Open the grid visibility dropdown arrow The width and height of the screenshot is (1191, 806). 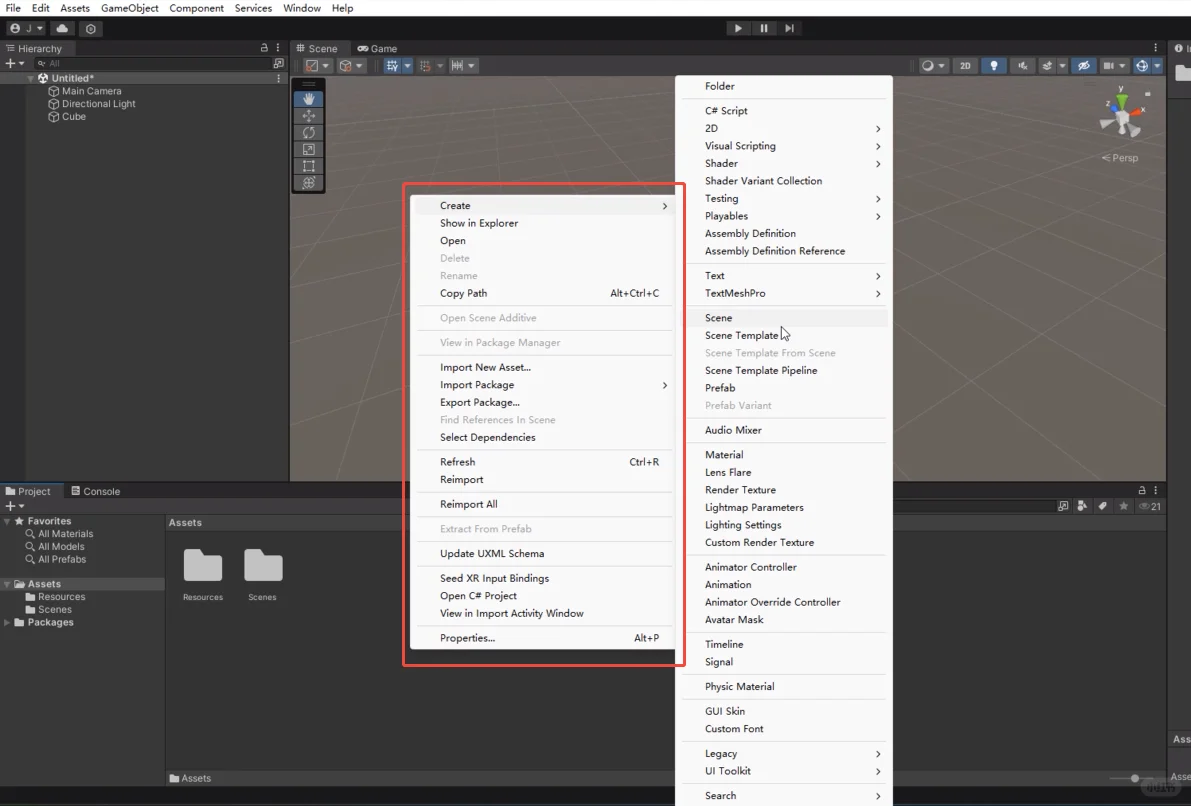[408, 65]
